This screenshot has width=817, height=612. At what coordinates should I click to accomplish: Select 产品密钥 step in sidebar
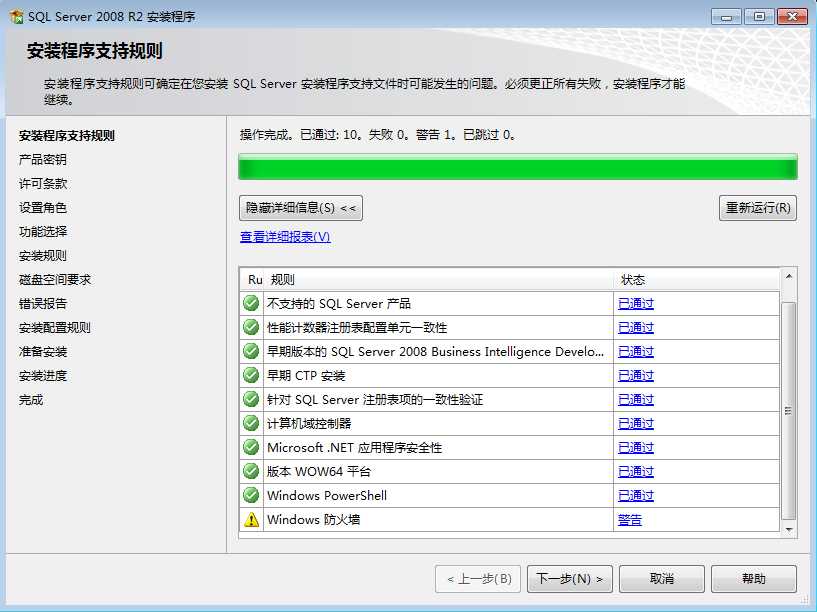tap(43, 159)
